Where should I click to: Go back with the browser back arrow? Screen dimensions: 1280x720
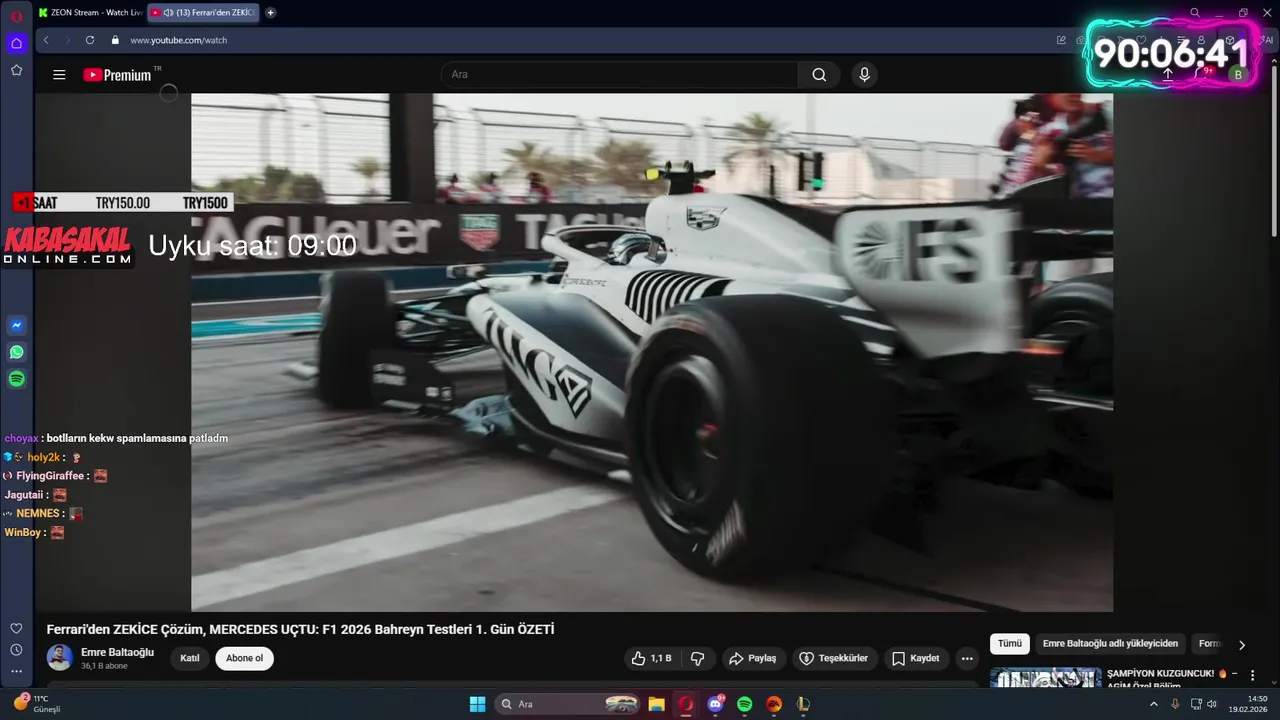(x=46, y=40)
